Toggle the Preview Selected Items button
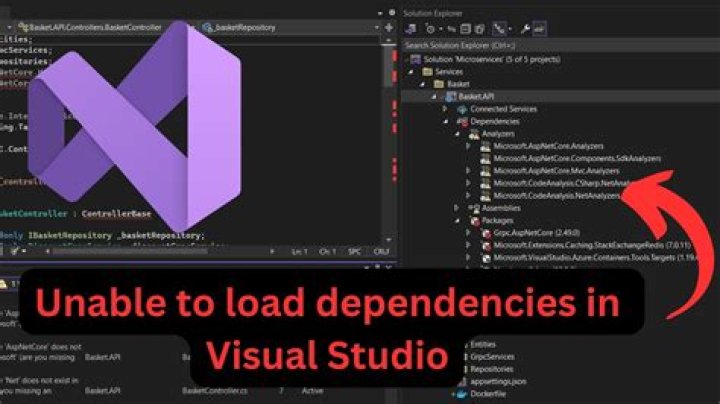The width and height of the screenshot is (720, 404). pos(540,29)
